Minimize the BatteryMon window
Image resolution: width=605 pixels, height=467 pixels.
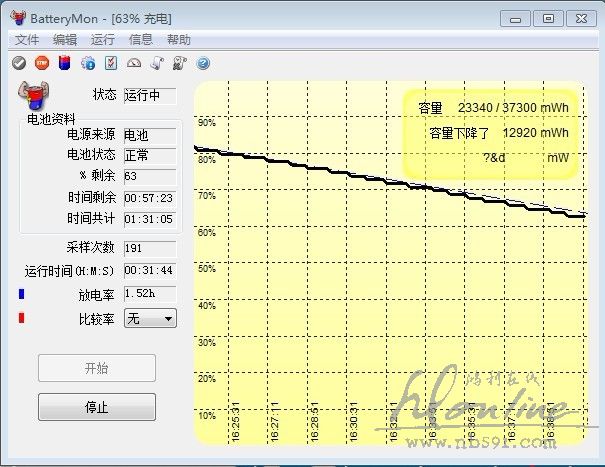tap(515, 19)
